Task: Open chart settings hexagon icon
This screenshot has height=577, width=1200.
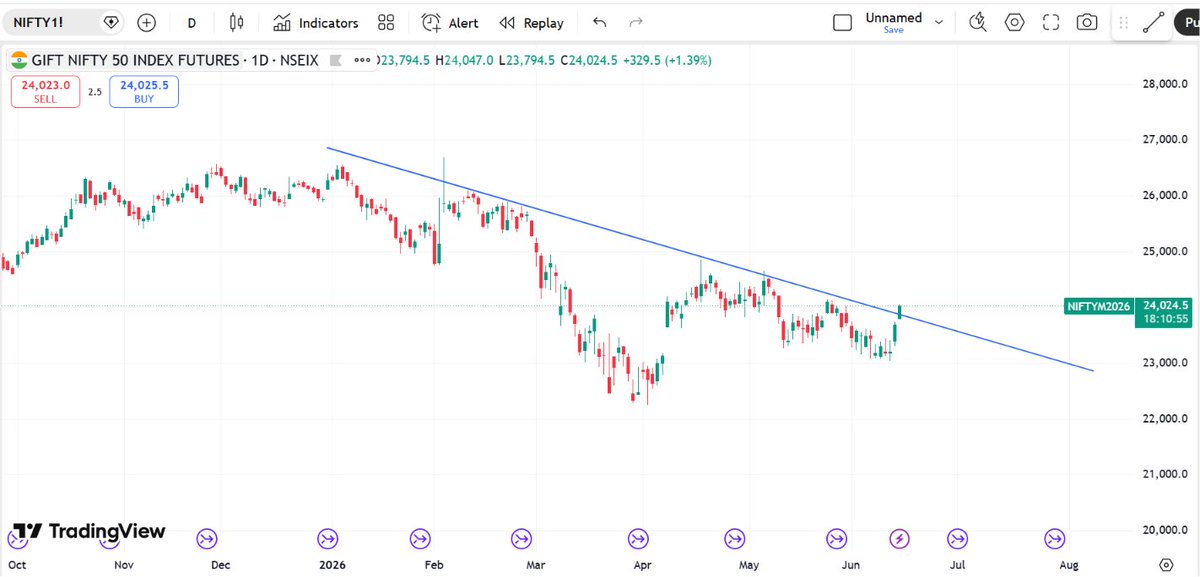Action: pyautogui.click(x=1015, y=22)
